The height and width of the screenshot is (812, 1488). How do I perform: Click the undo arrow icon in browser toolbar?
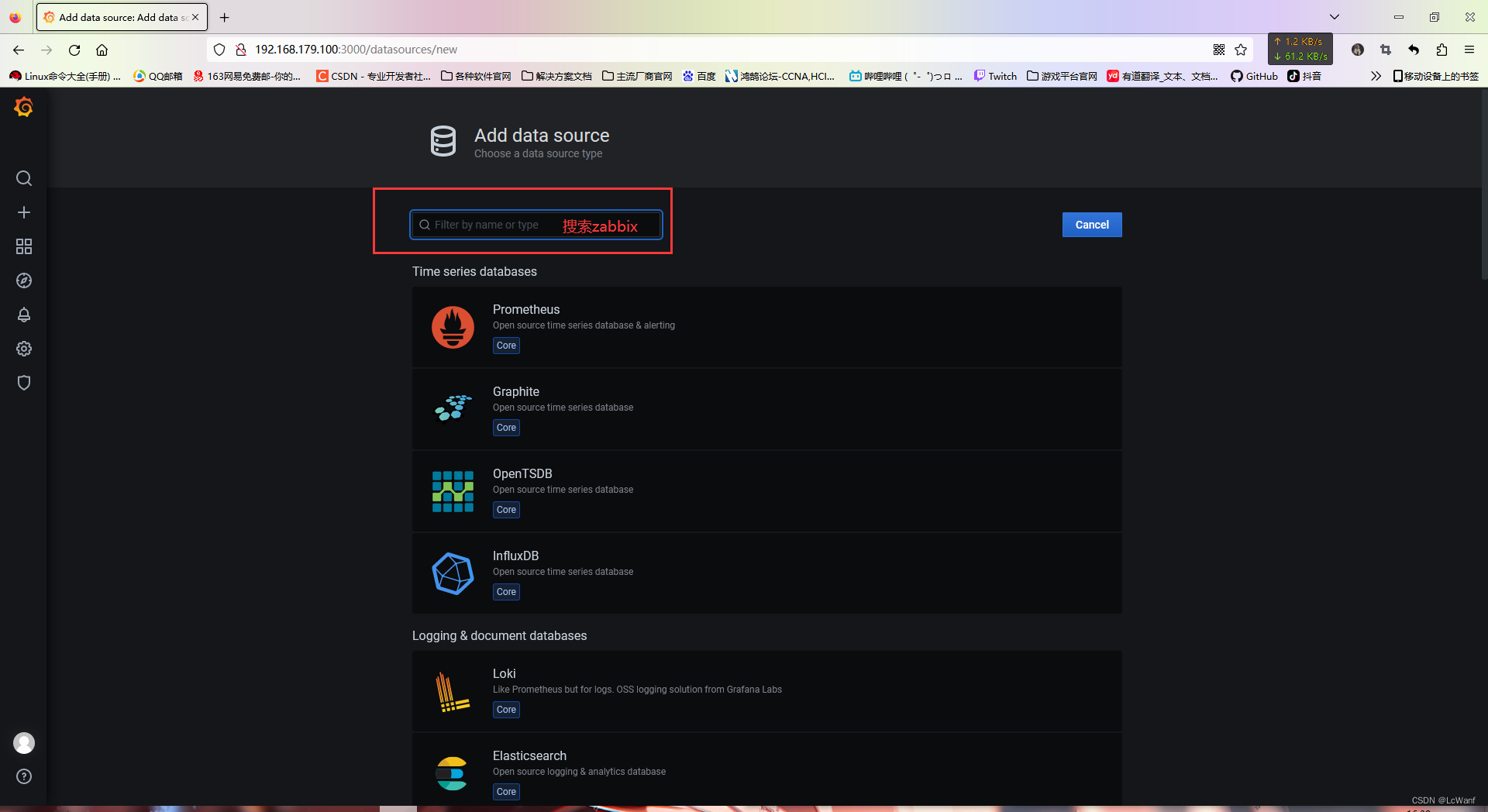pos(1414,50)
